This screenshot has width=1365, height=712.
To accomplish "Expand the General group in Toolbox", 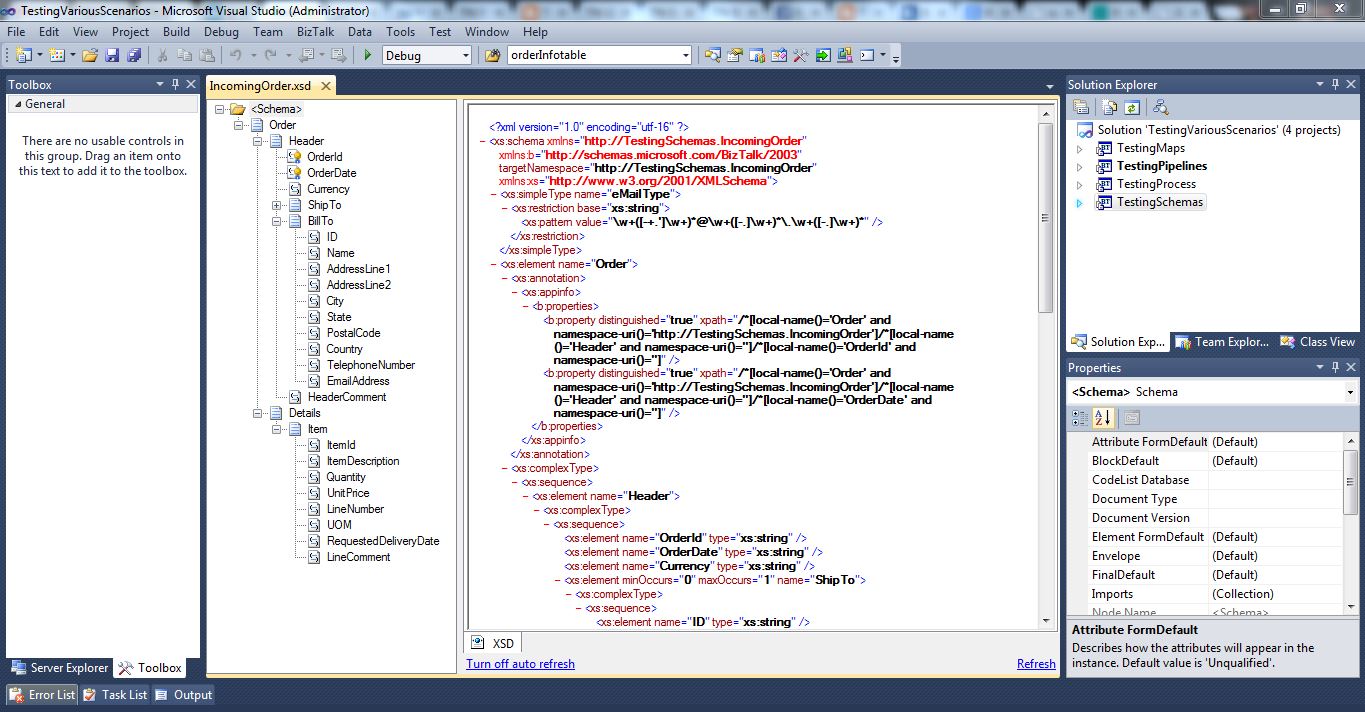I will 17,104.
